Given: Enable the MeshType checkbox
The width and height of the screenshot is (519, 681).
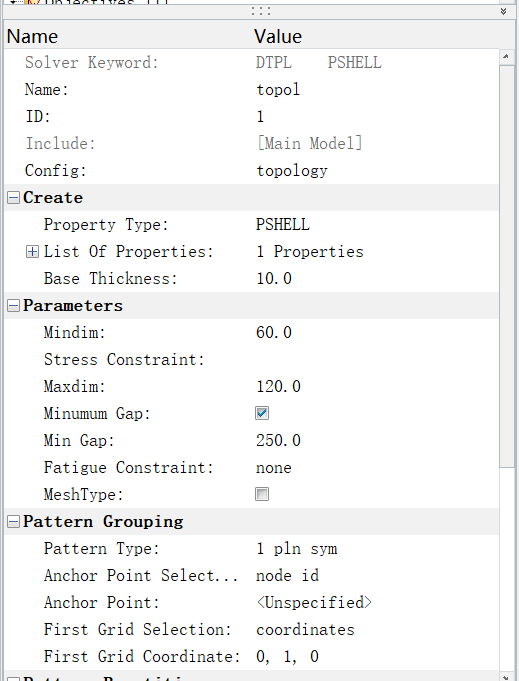Looking at the screenshot, I should (x=262, y=494).
